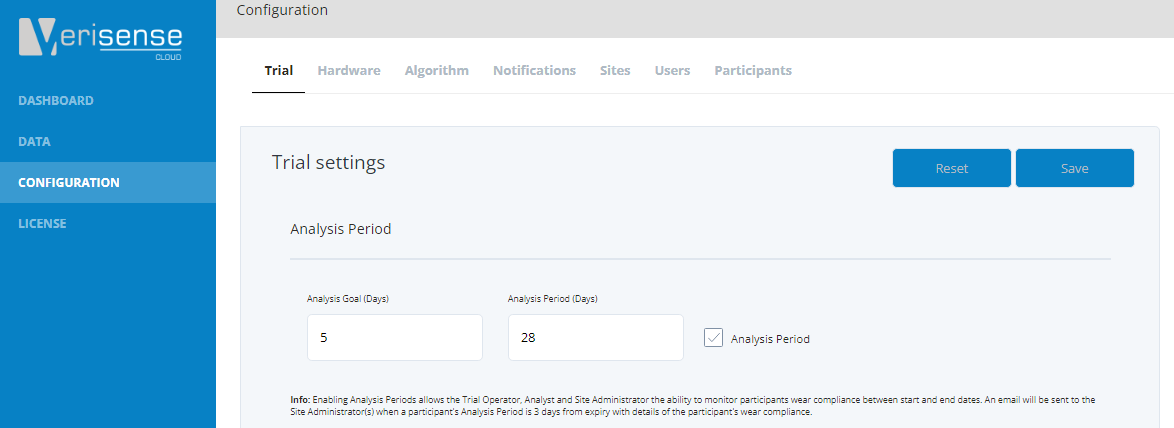This screenshot has height=428, width=1174.
Task: Click the Trial settings heading
Action: (329, 162)
